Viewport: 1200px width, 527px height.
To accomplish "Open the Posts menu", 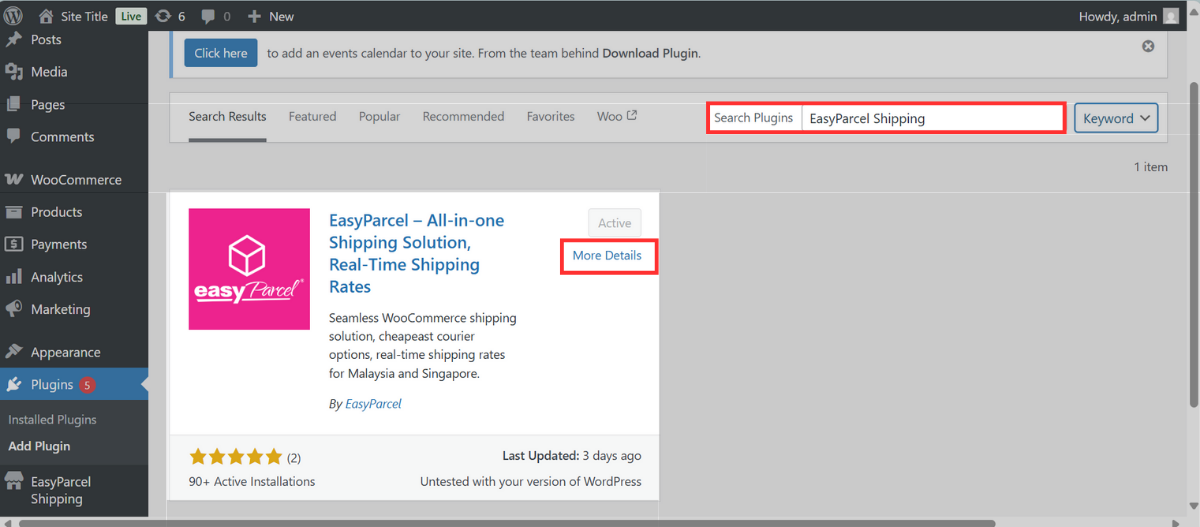I will tap(46, 40).
